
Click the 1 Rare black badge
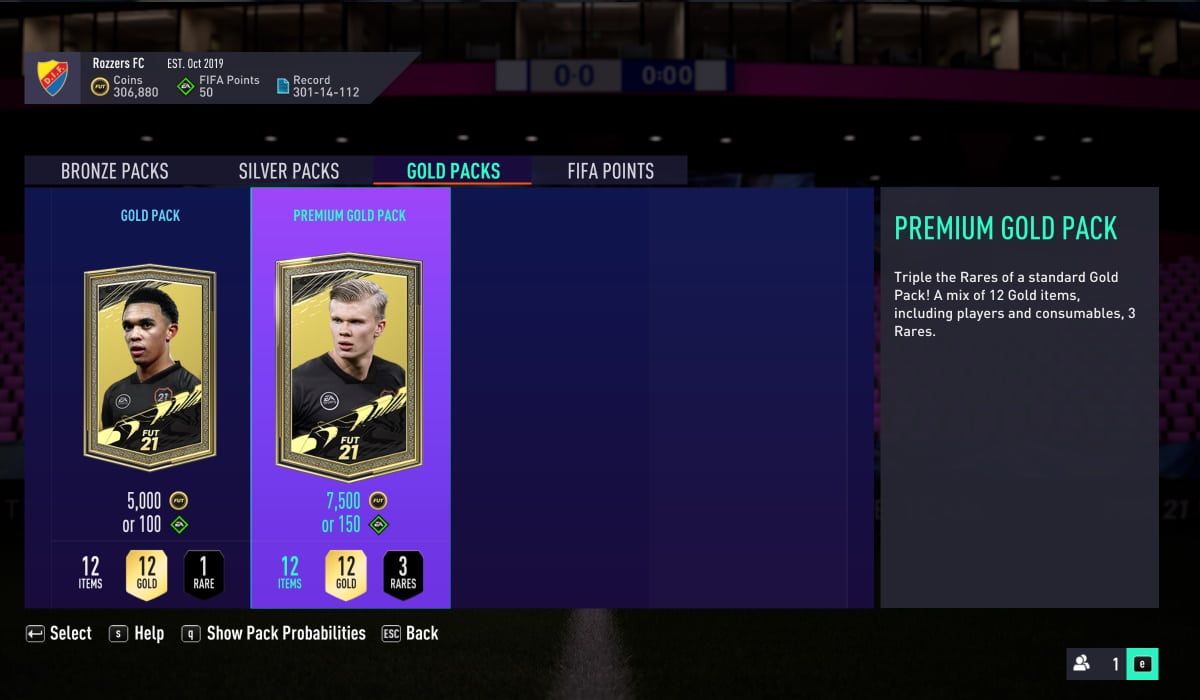pos(204,575)
